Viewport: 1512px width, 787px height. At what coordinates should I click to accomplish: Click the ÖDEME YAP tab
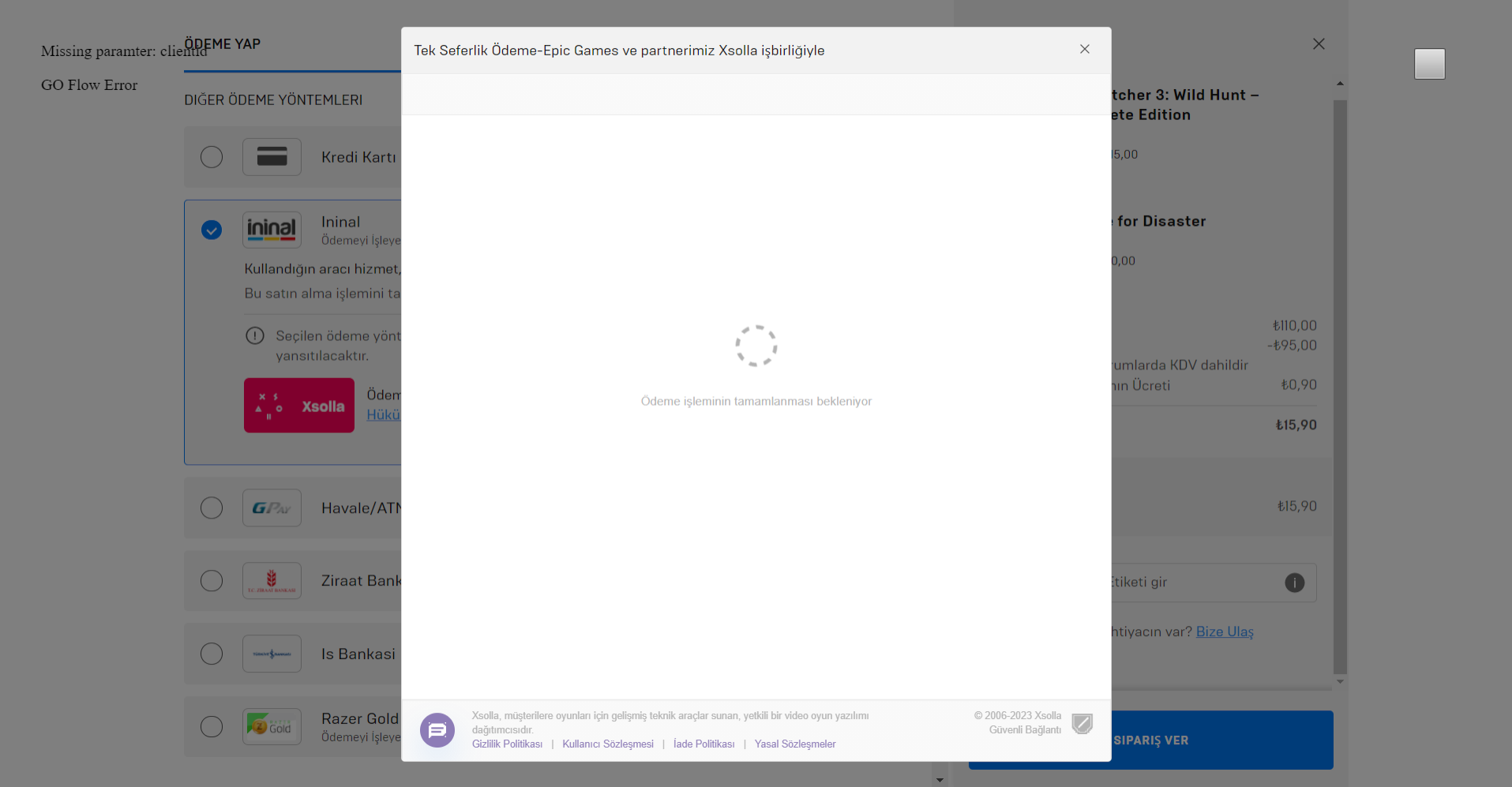pos(223,44)
